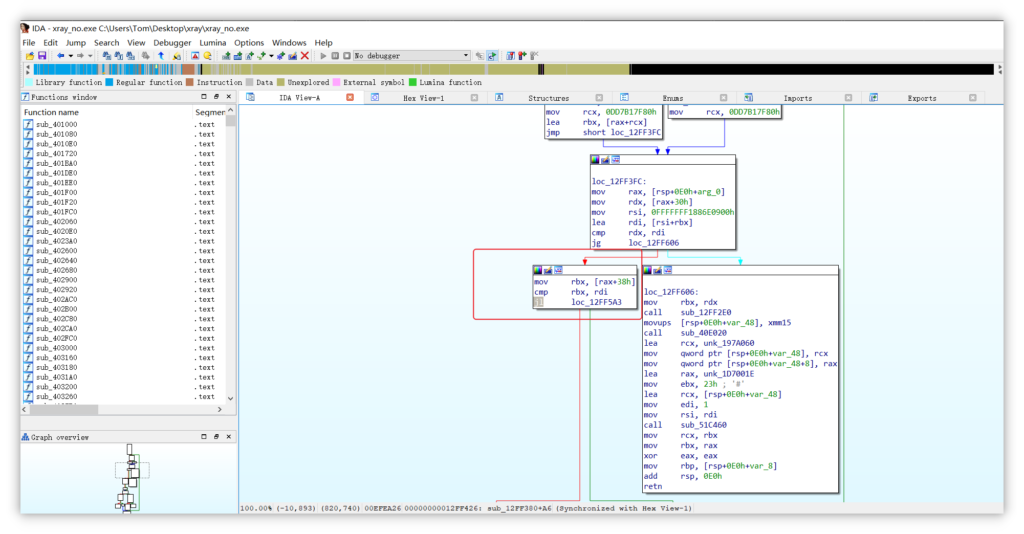Expand the forward-history dropdown arrow

tap(90, 56)
